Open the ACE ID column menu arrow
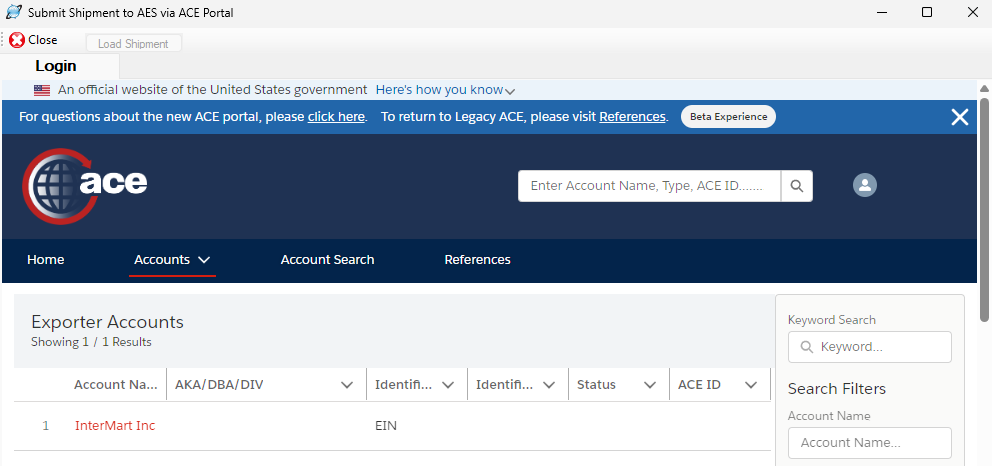 point(750,385)
